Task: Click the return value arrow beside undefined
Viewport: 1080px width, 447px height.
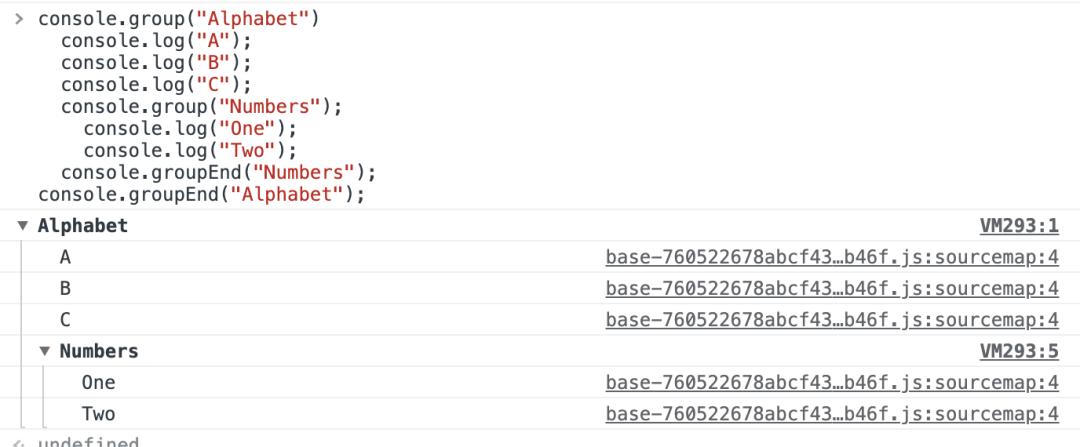Action: (22, 441)
